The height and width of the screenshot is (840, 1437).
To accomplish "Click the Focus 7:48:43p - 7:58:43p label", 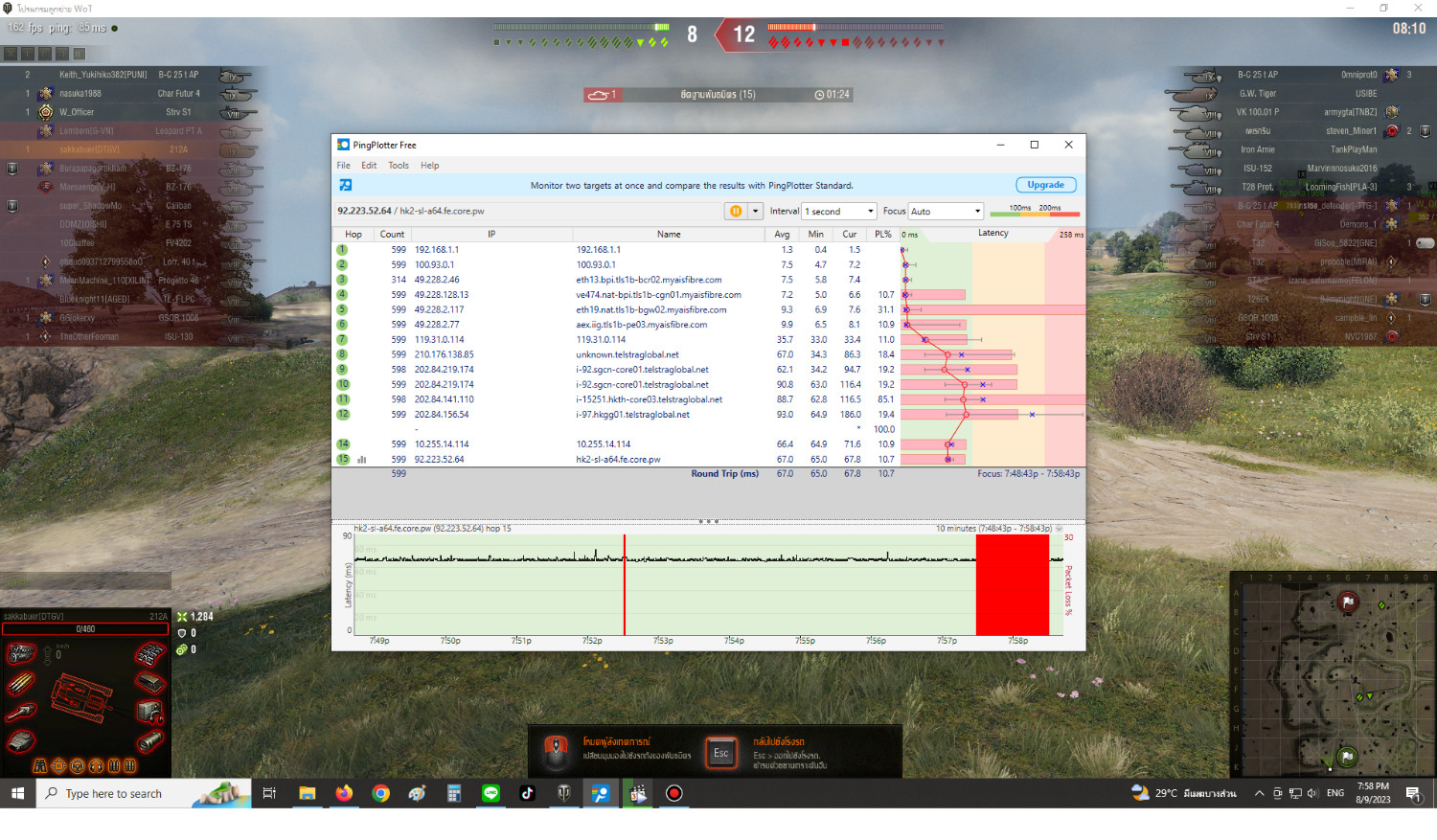I will coord(1028,474).
